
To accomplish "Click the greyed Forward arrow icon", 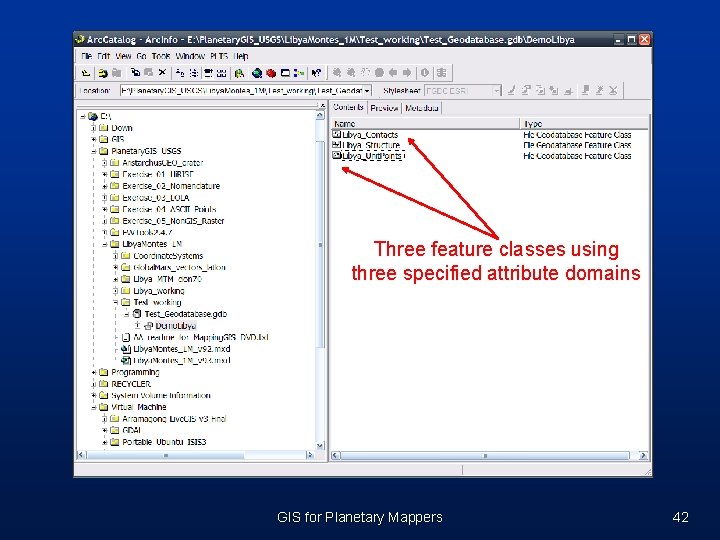I will coord(407,73).
